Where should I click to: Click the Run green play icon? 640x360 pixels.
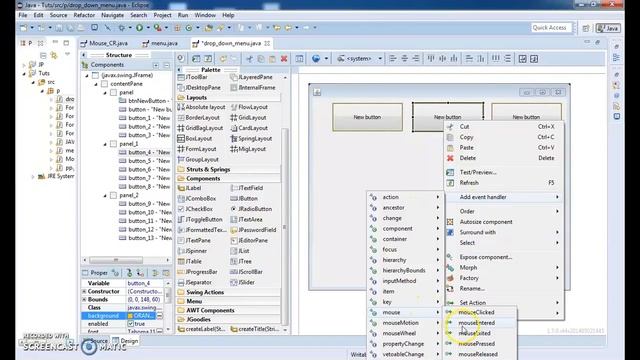click(x=140, y=28)
